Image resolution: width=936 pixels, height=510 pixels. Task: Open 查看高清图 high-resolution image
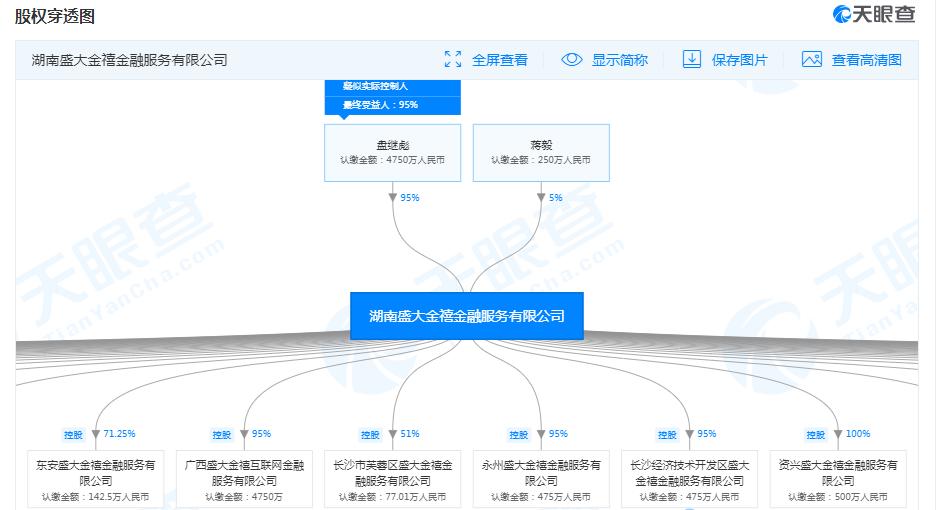click(866, 60)
